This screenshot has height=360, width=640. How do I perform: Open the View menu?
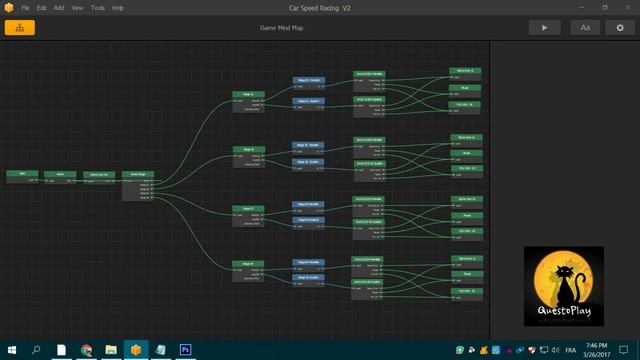click(77, 8)
